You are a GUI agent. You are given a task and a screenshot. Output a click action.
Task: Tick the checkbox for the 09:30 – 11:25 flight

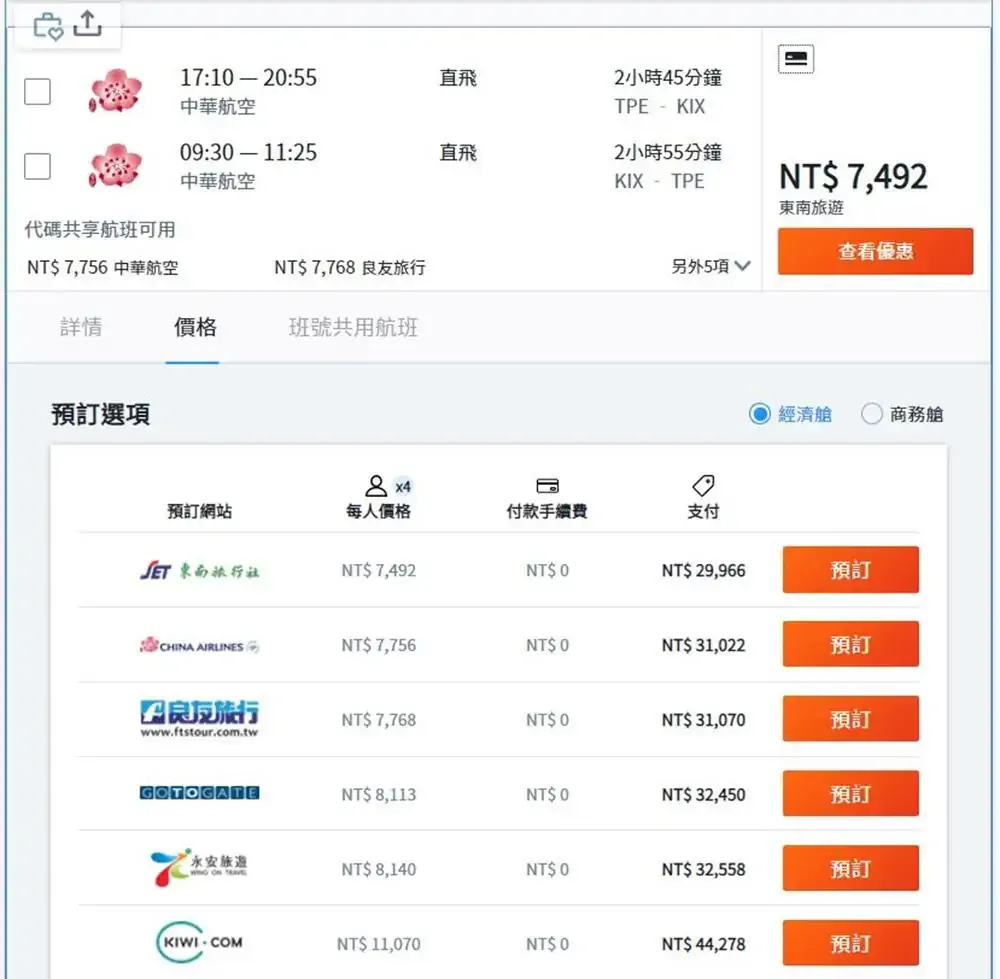[37, 166]
